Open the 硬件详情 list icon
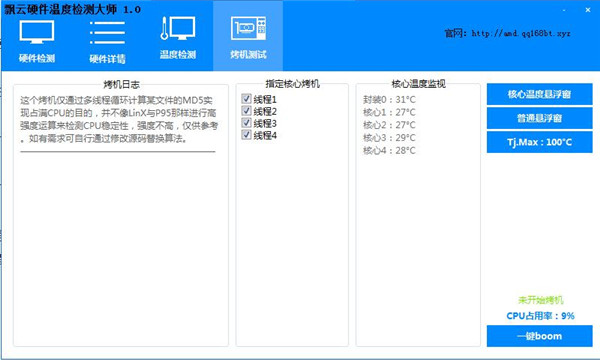 coord(107,33)
